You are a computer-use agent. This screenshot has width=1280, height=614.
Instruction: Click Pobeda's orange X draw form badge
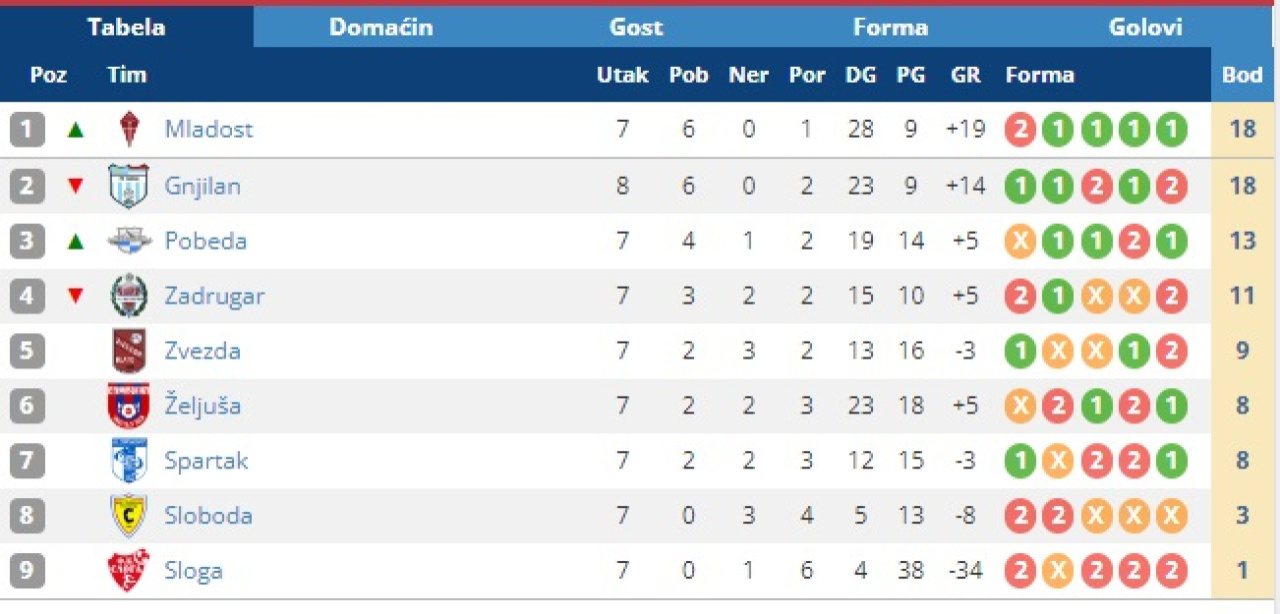click(1020, 241)
